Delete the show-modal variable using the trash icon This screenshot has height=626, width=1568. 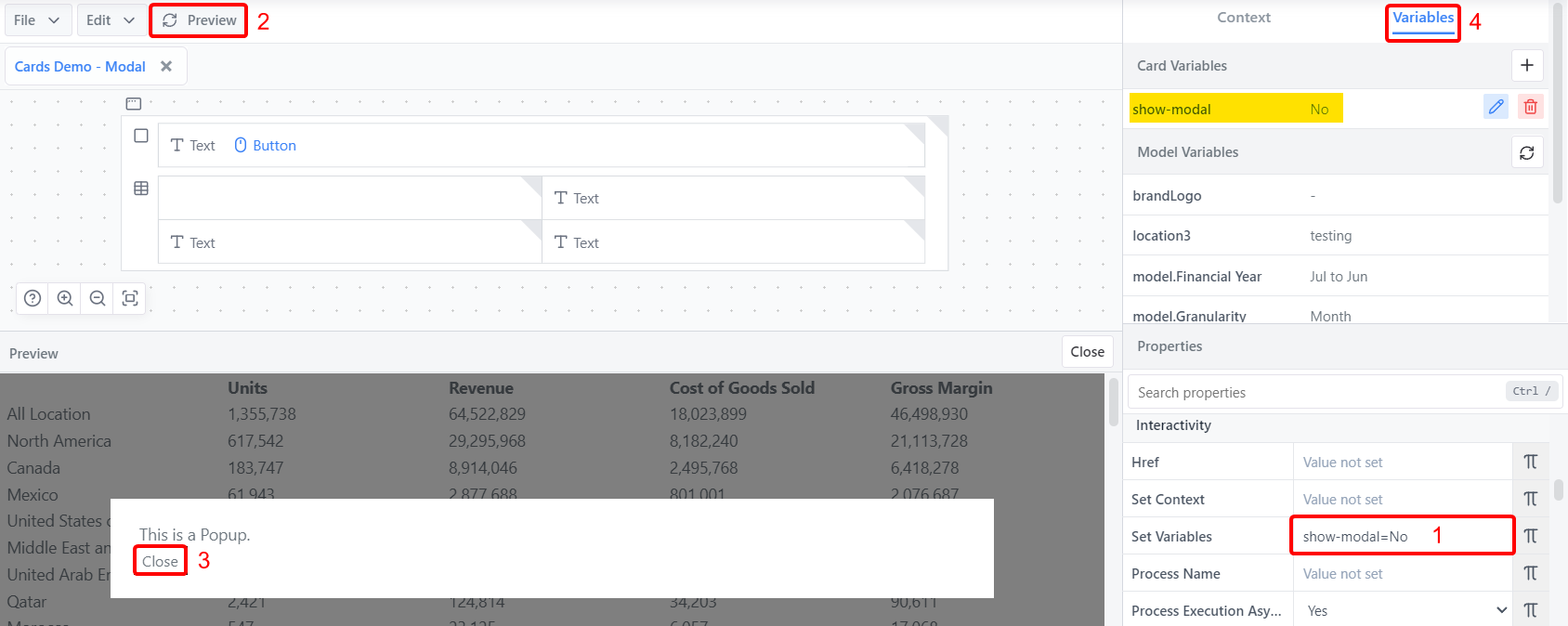(1530, 107)
